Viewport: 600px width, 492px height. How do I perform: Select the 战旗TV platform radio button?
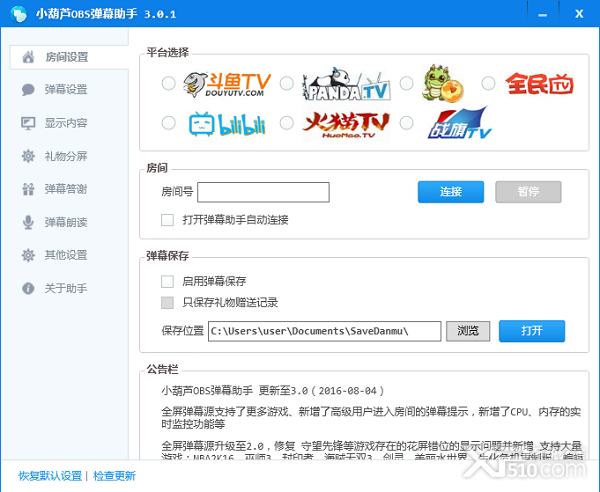tap(406, 123)
